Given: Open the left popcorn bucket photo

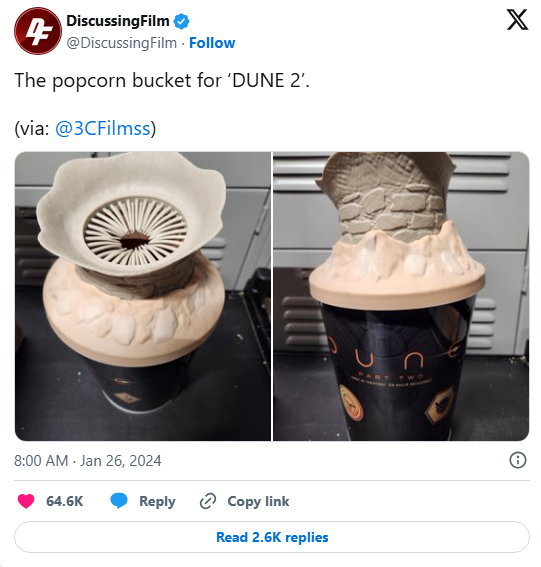Looking at the screenshot, I should [142, 296].
